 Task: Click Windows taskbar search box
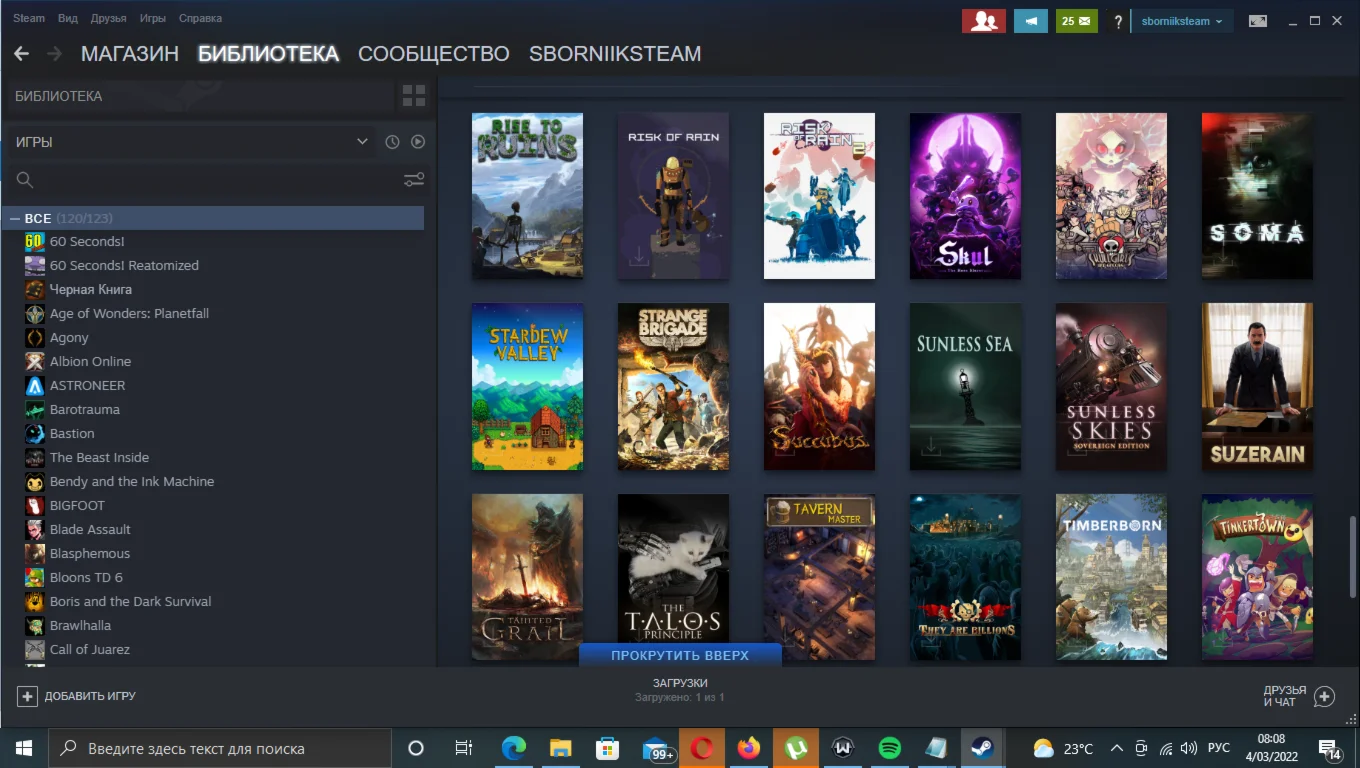[x=220, y=748]
